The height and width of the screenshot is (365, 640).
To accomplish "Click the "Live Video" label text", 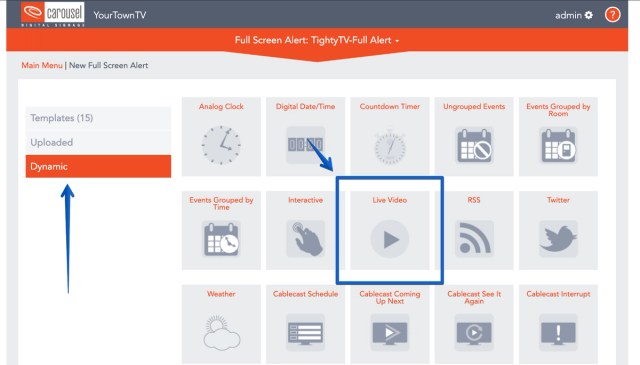I will point(390,200).
